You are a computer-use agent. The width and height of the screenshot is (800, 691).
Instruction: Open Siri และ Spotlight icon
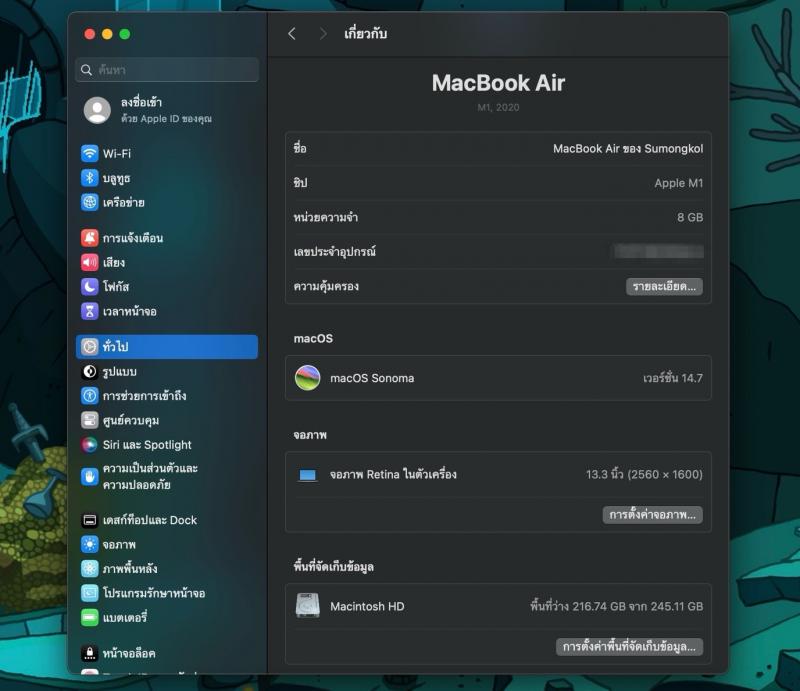(x=90, y=445)
